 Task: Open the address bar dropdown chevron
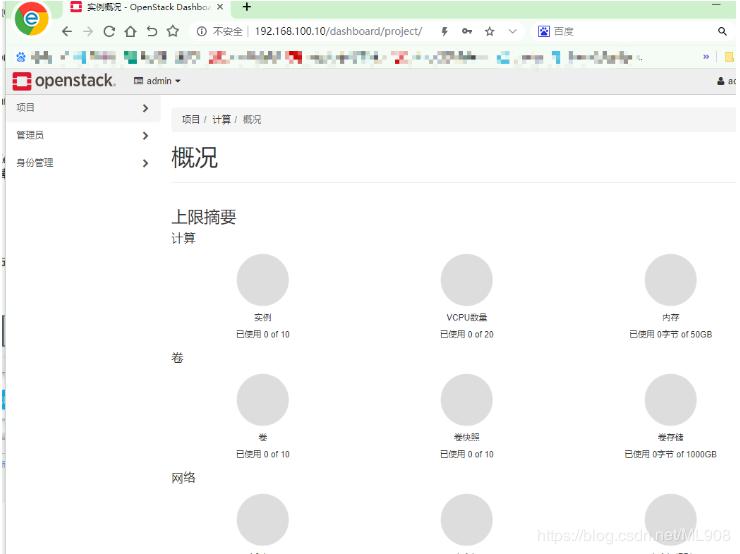click(513, 32)
